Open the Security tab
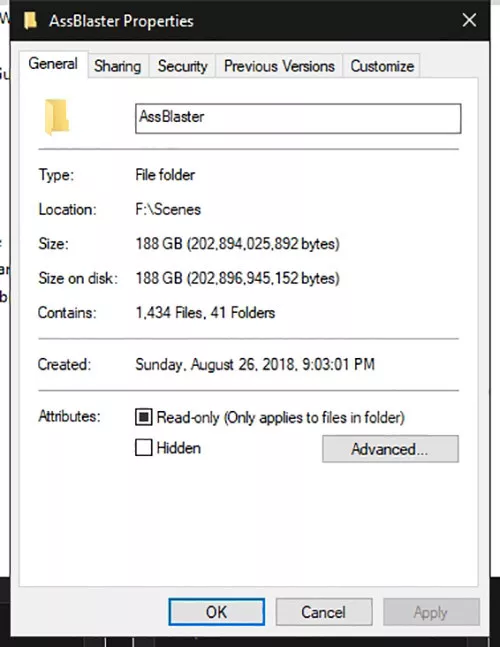The image size is (500, 647). click(x=182, y=66)
